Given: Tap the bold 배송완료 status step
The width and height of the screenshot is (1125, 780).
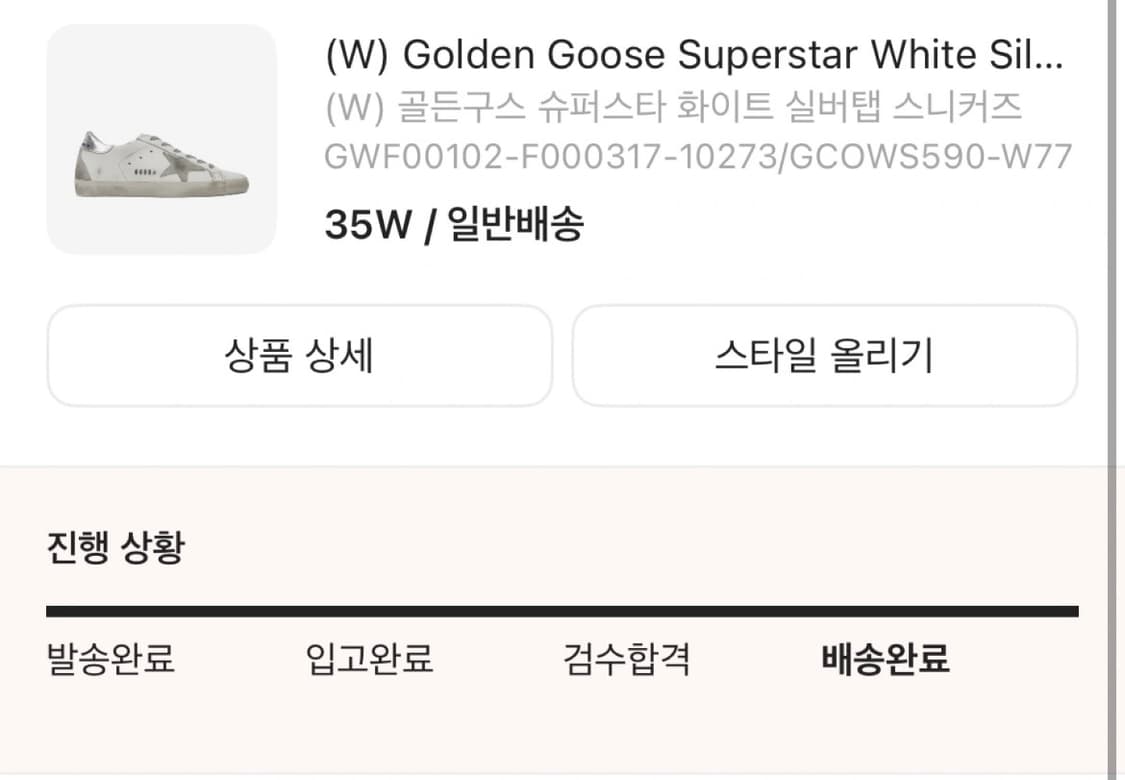Looking at the screenshot, I should (x=885, y=660).
